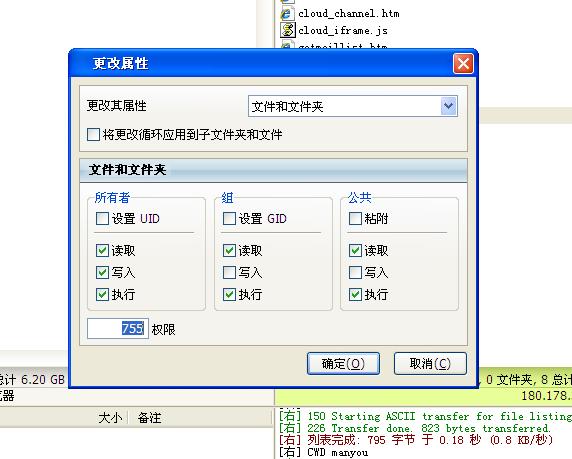Click the cloud_iframe.js file name
The image size is (572, 459).
point(343,30)
